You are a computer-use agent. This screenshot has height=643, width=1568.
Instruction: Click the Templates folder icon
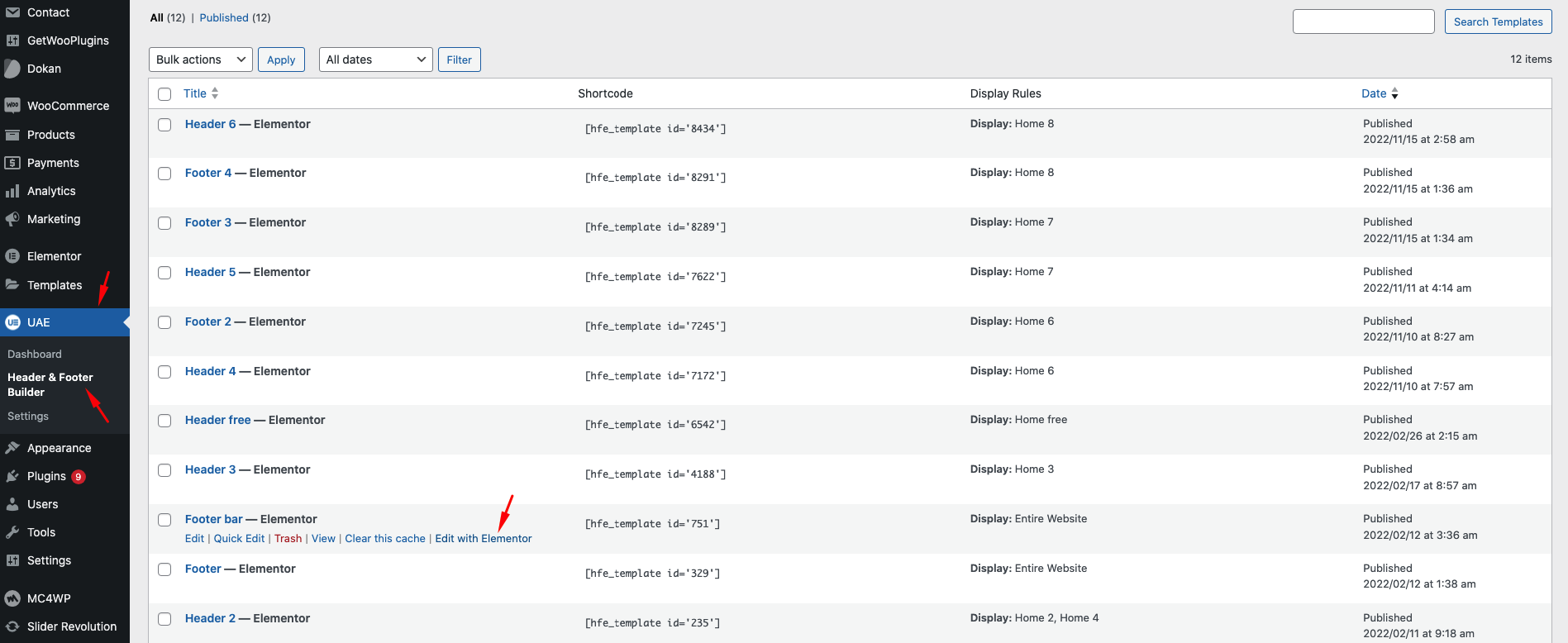tap(12, 284)
